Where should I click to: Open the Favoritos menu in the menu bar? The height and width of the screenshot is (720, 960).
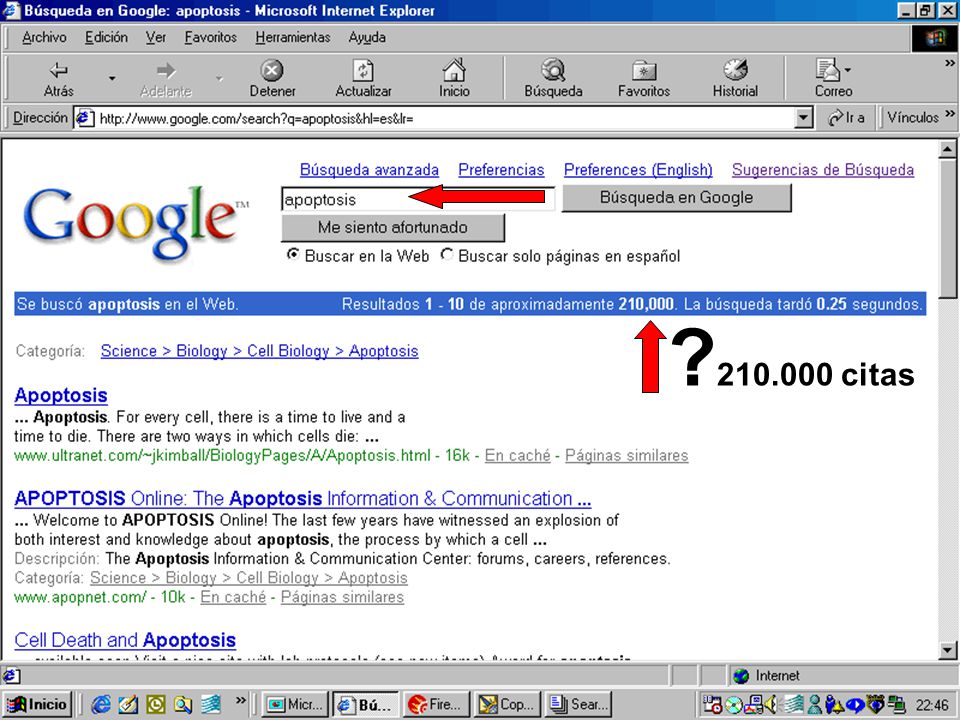point(211,37)
